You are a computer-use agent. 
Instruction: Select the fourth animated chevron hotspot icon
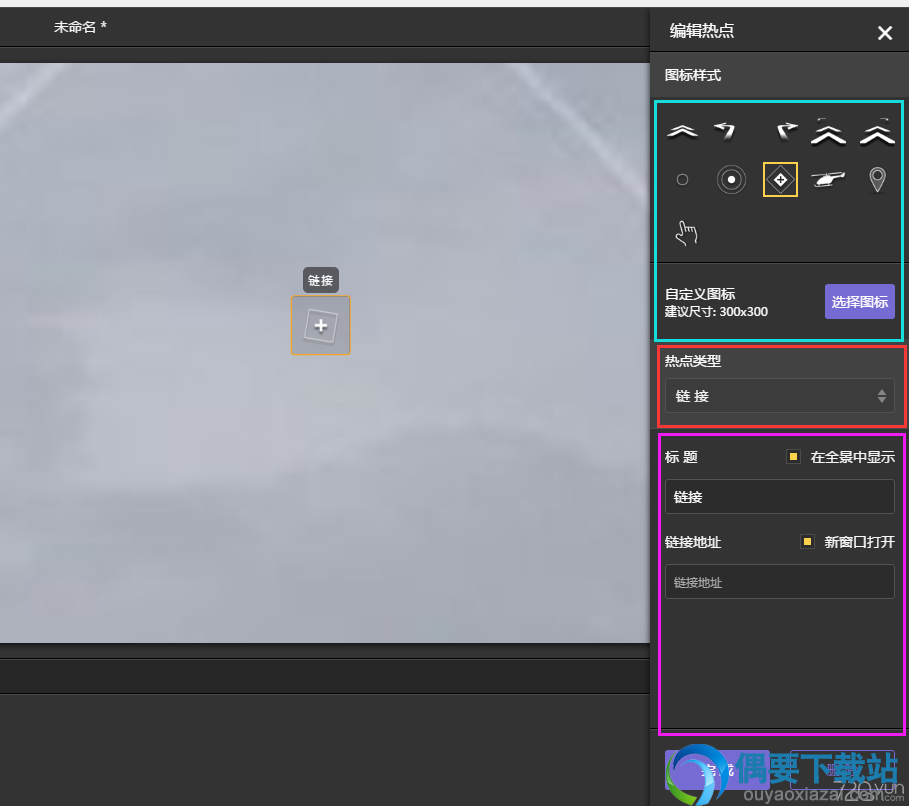tap(828, 132)
